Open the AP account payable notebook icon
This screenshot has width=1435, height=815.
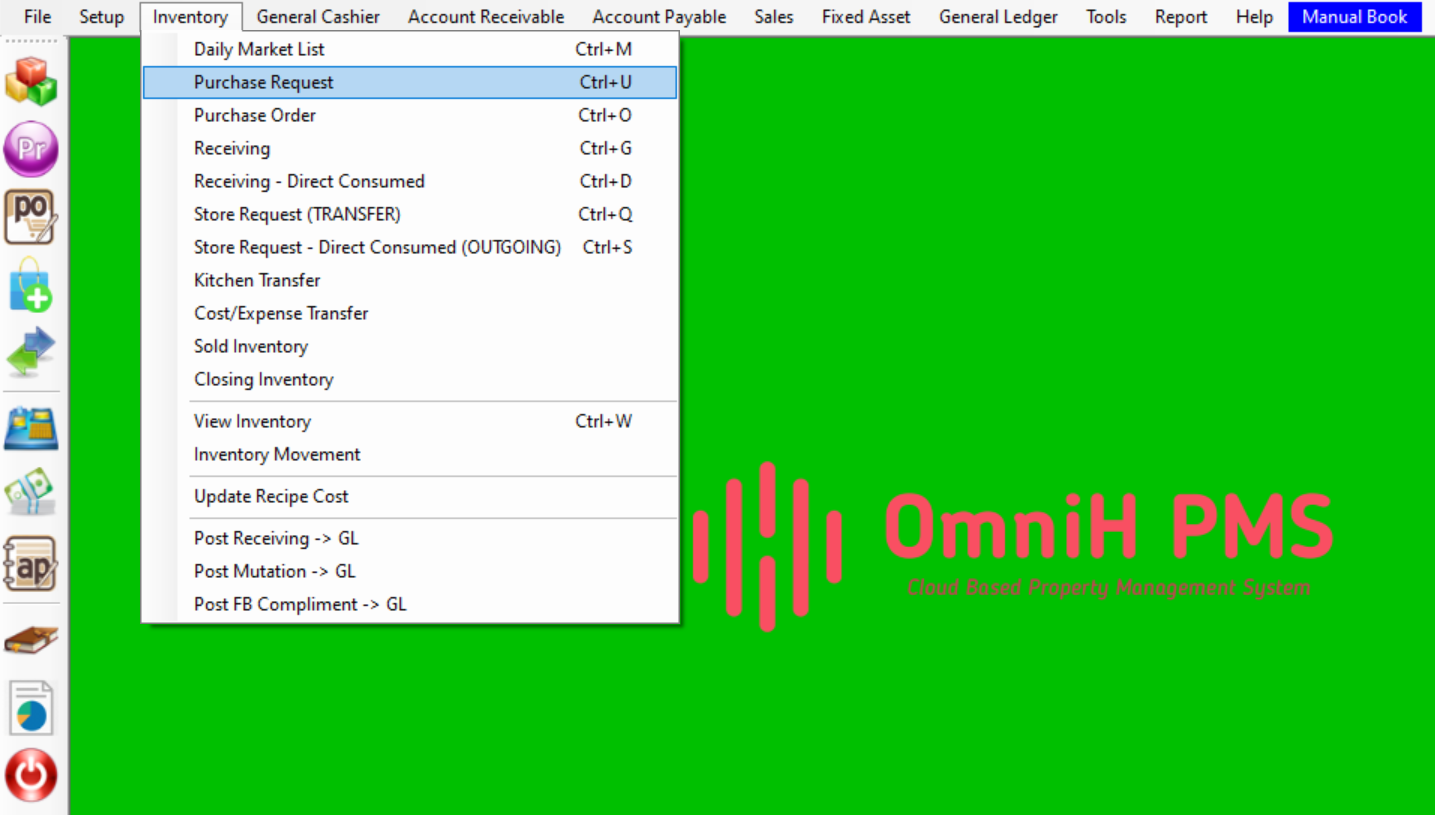(31, 564)
